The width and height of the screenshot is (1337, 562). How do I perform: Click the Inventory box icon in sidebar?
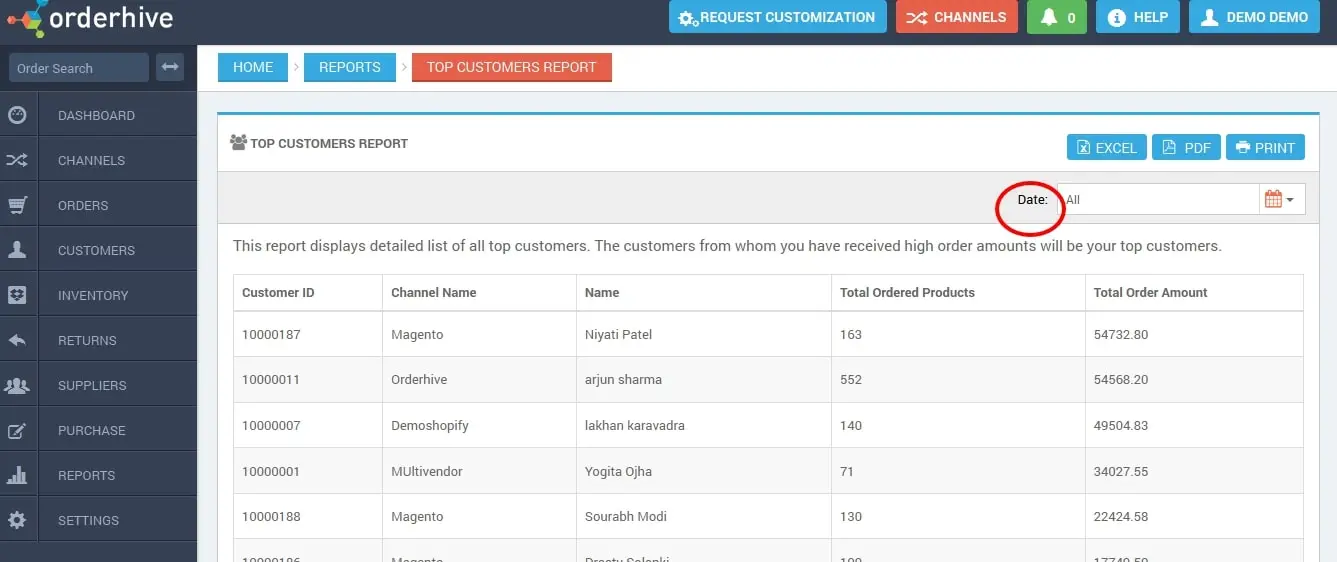click(17, 295)
